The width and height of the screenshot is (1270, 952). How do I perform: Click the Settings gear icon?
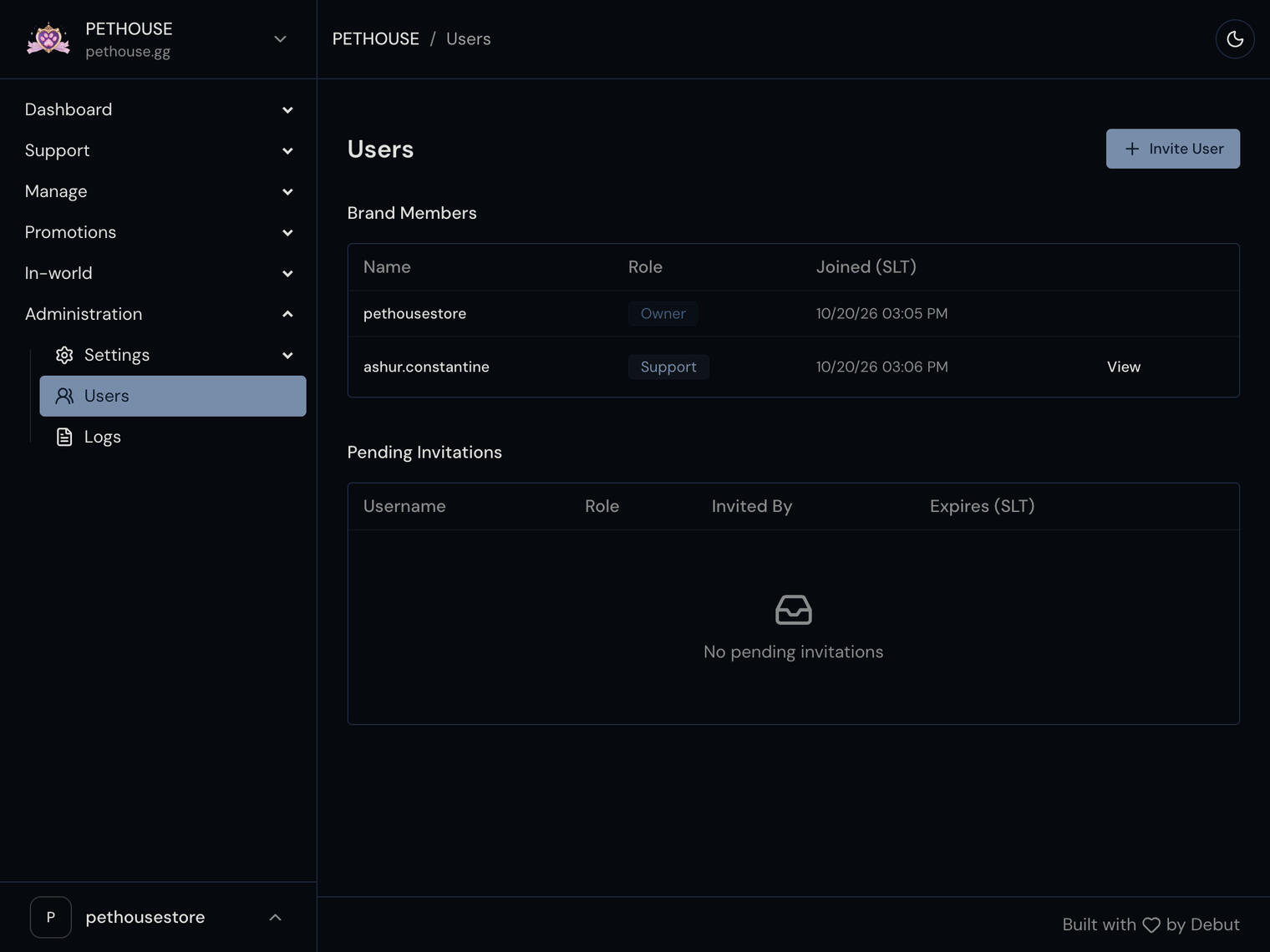coord(64,355)
